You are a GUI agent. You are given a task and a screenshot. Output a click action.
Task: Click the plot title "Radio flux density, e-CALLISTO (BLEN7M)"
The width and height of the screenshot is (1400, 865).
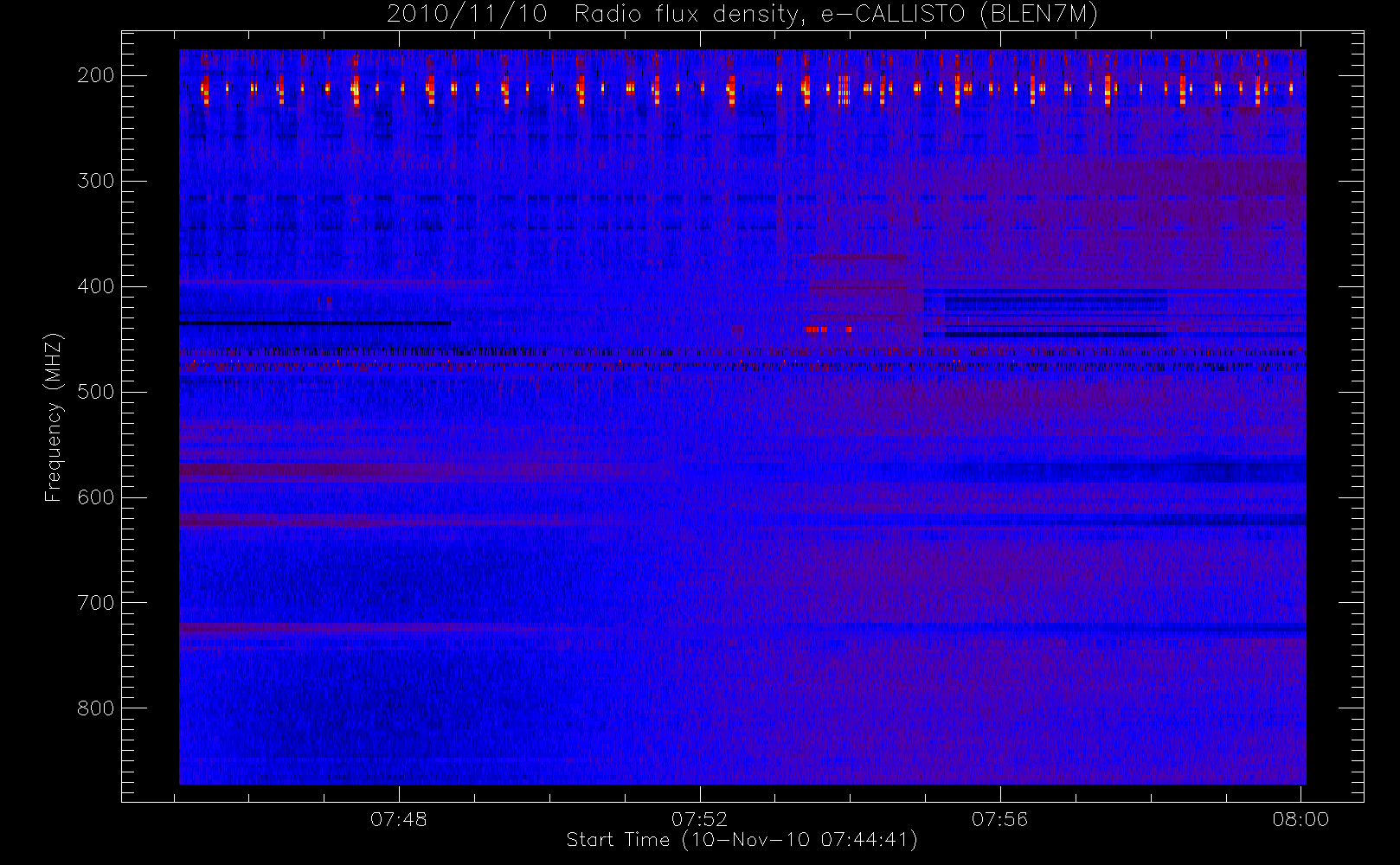point(836,15)
